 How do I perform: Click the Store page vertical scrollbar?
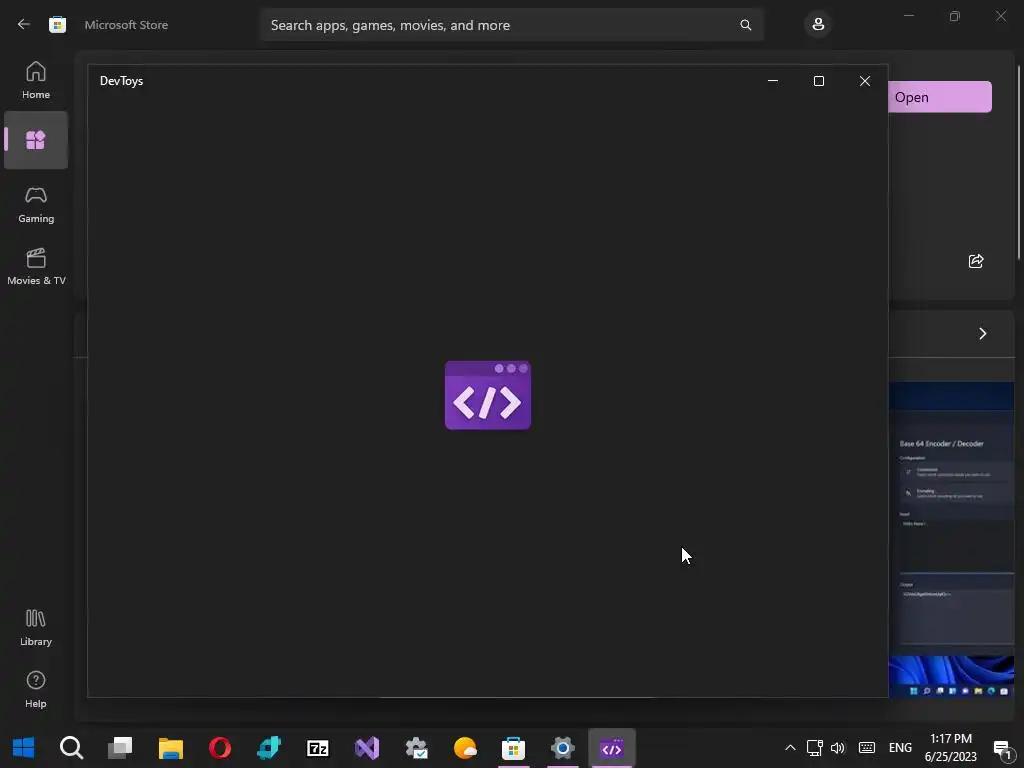1019,162
